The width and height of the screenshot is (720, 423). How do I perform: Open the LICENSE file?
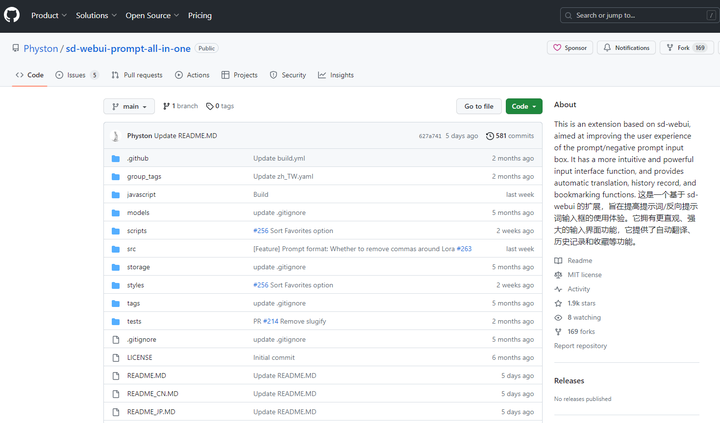pyautogui.click(x=140, y=357)
